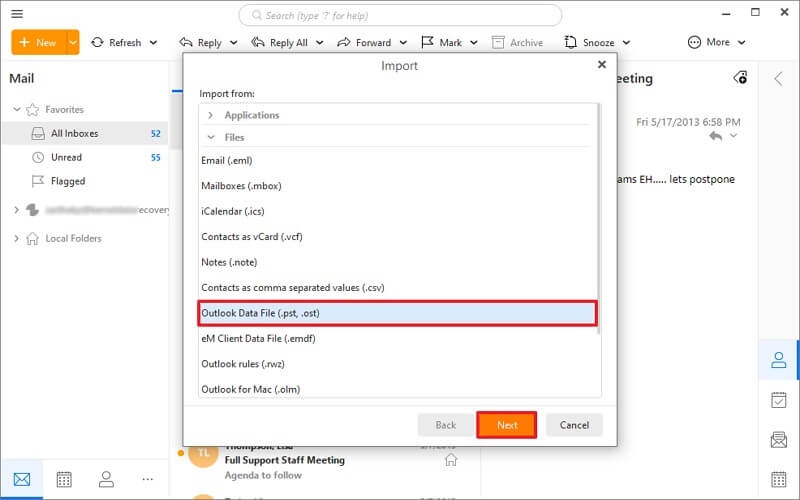Select eM Client Data File (.emdf)

[x=398, y=338]
